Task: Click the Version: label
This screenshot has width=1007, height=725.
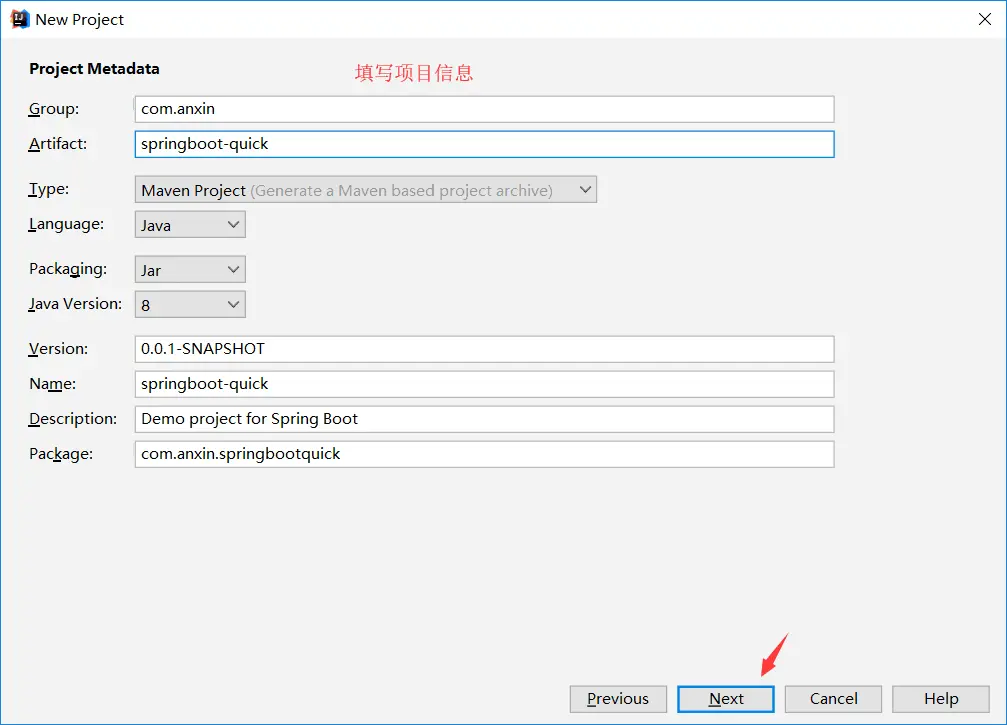Action: tap(58, 349)
